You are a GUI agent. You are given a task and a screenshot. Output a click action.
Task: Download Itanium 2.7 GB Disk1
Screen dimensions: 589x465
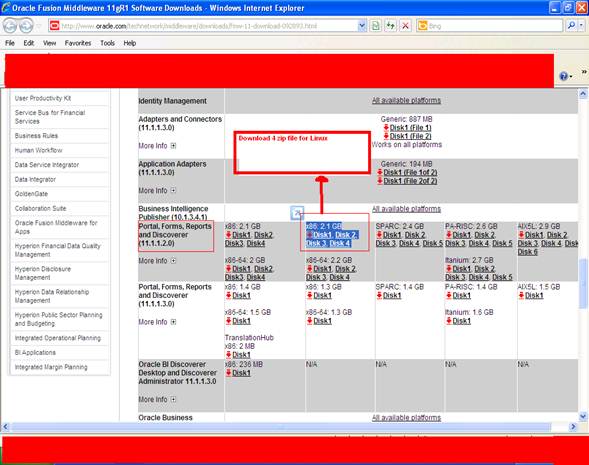click(x=462, y=269)
